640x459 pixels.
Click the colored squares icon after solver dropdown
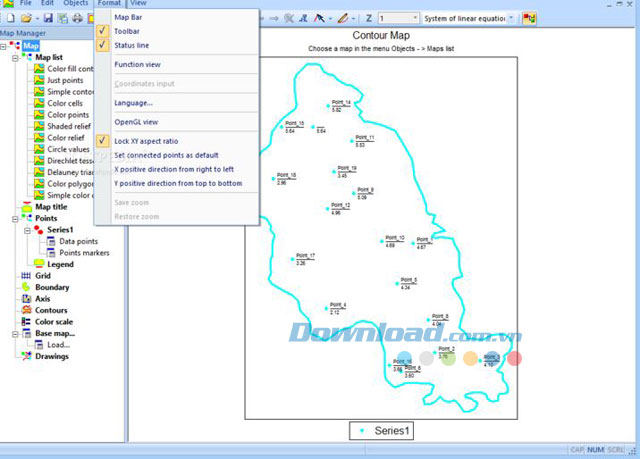(x=529, y=18)
